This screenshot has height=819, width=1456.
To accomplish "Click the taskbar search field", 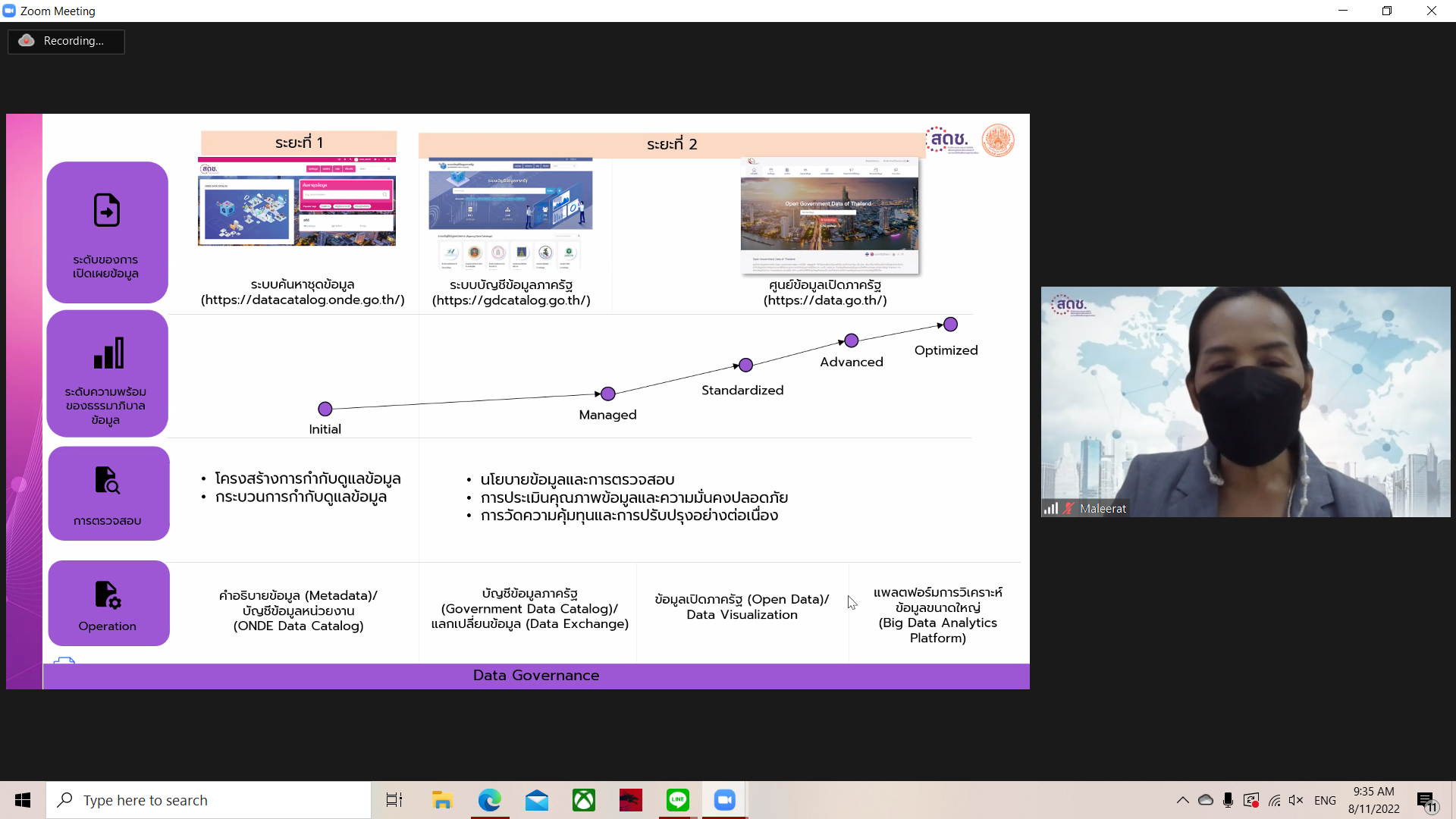I will pos(209,800).
